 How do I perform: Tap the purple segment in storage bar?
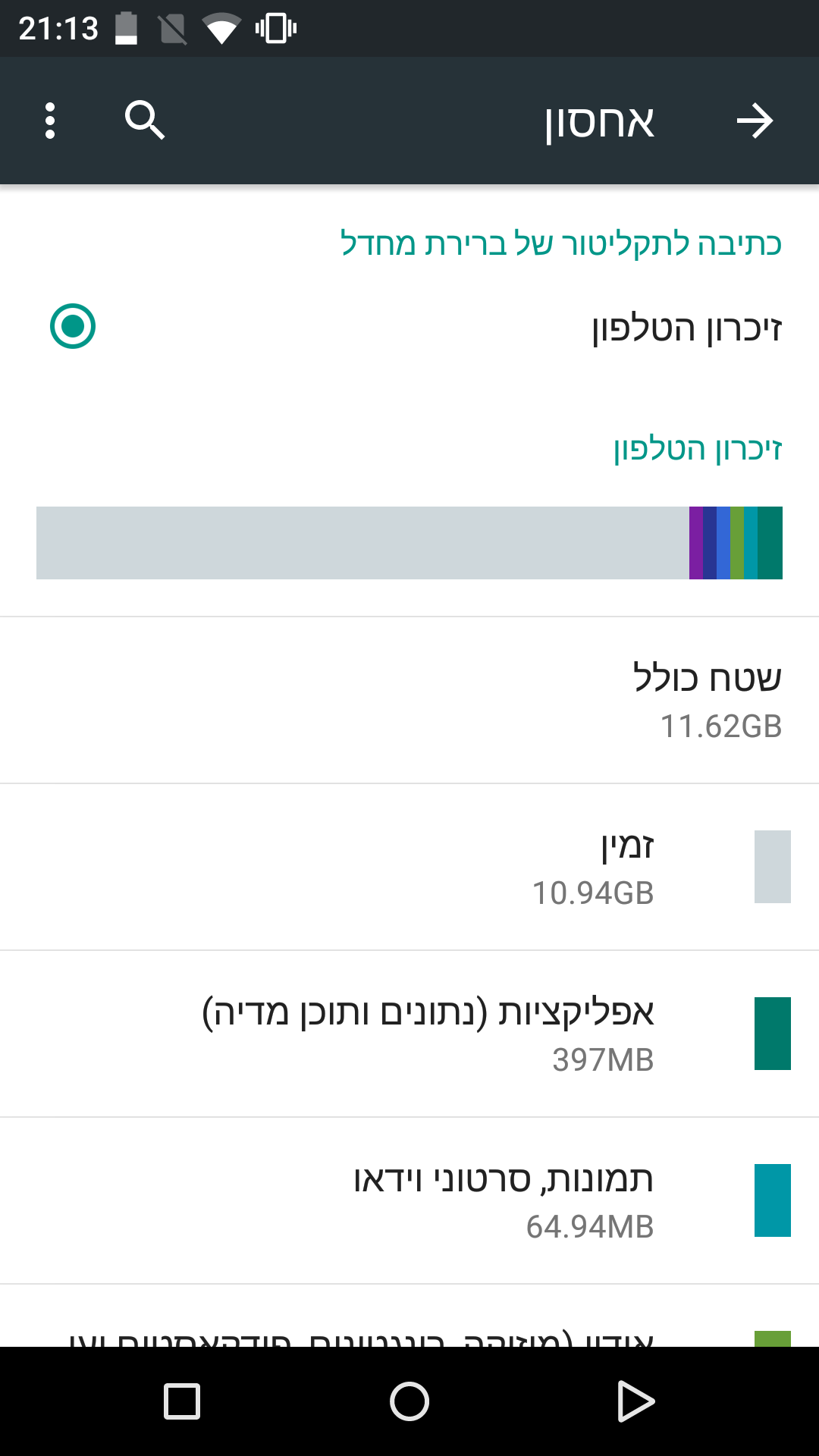coord(696,543)
